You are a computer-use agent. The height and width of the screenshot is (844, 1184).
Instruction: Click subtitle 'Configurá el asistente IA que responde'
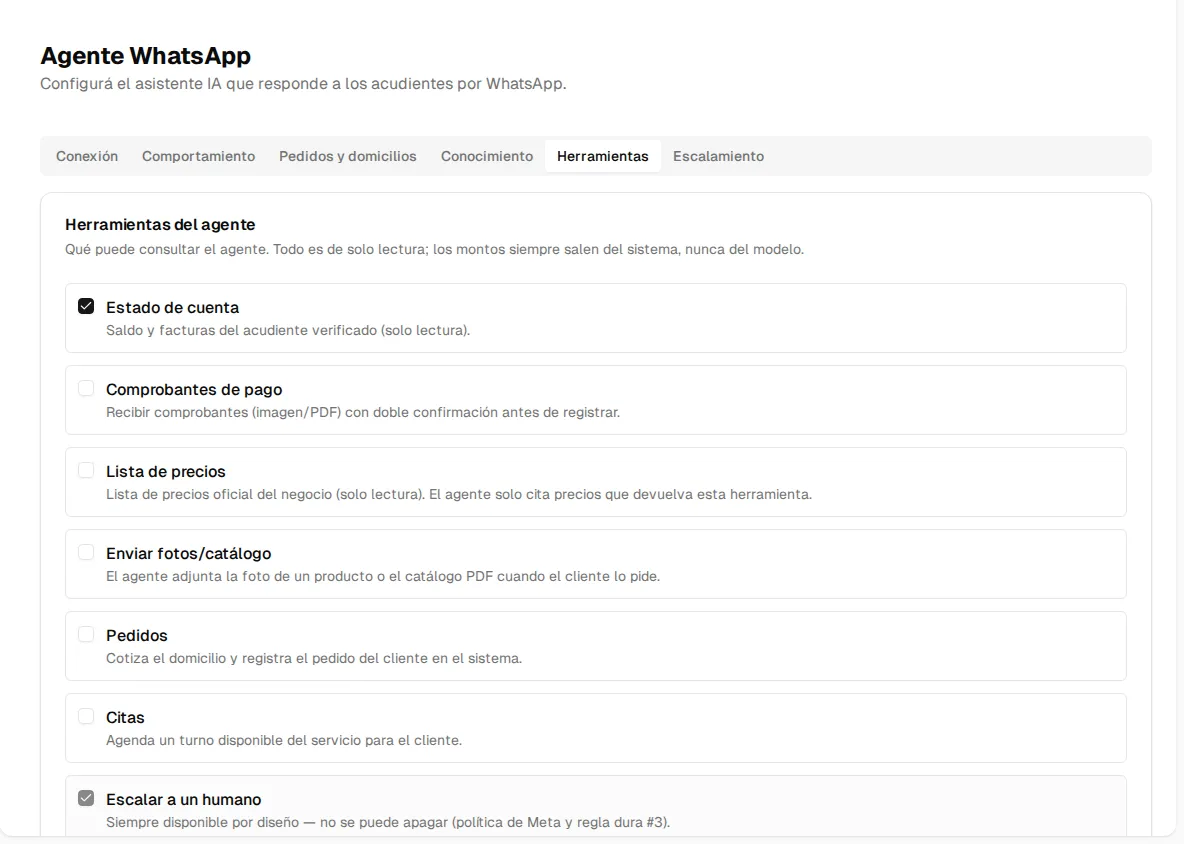click(304, 84)
